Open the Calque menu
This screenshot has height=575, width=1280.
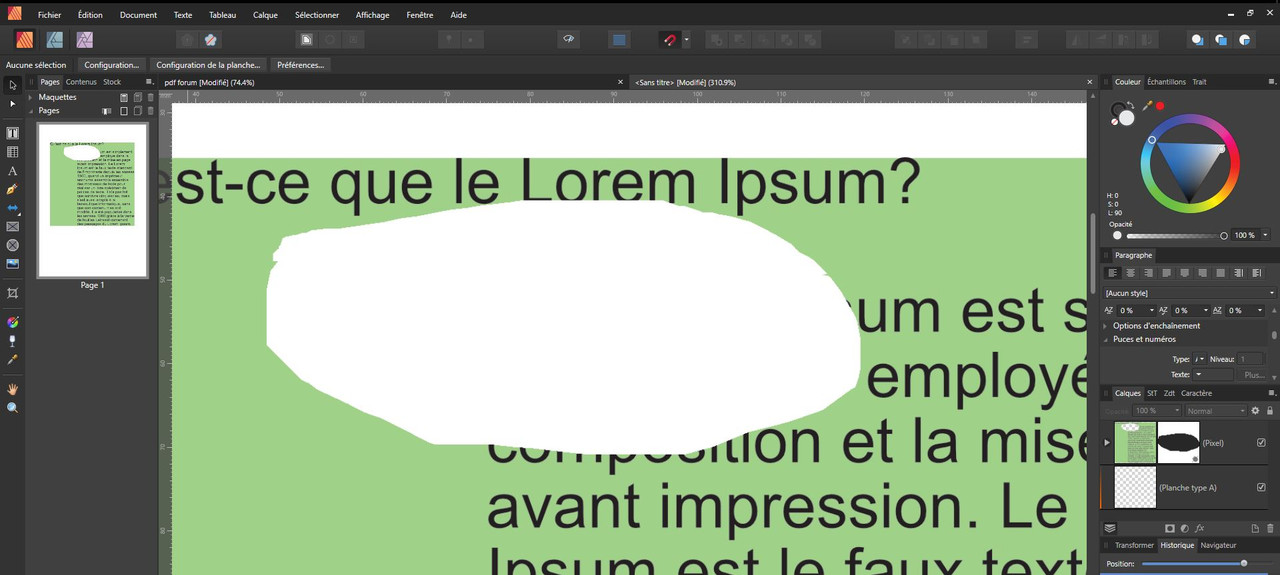[x=265, y=15]
